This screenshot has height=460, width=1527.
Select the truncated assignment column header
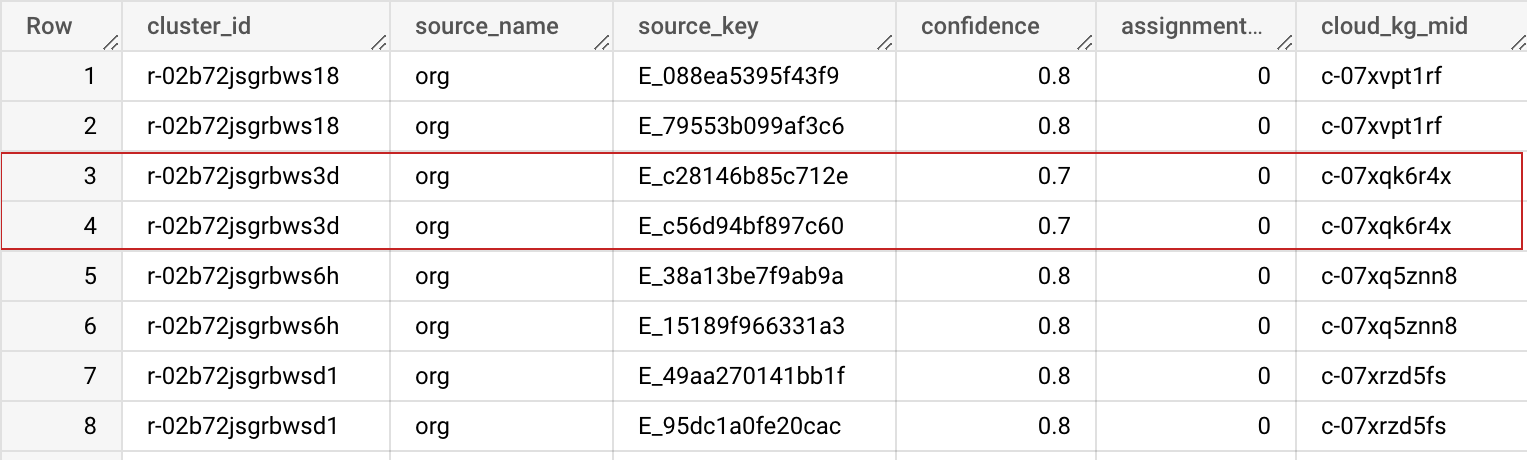pyautogui.click(x=1191, y=26)
